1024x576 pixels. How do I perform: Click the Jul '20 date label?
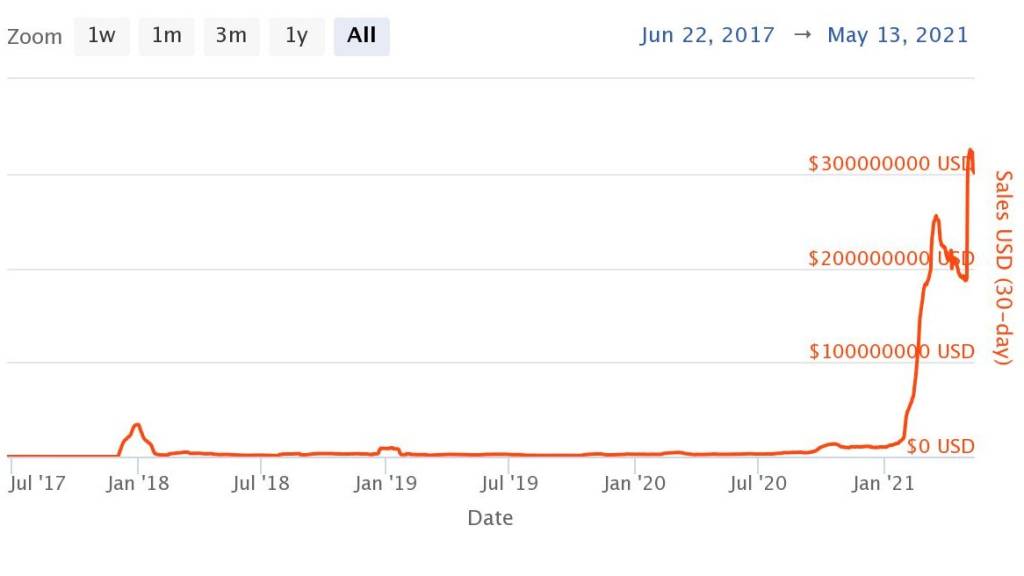coord(758,484)
